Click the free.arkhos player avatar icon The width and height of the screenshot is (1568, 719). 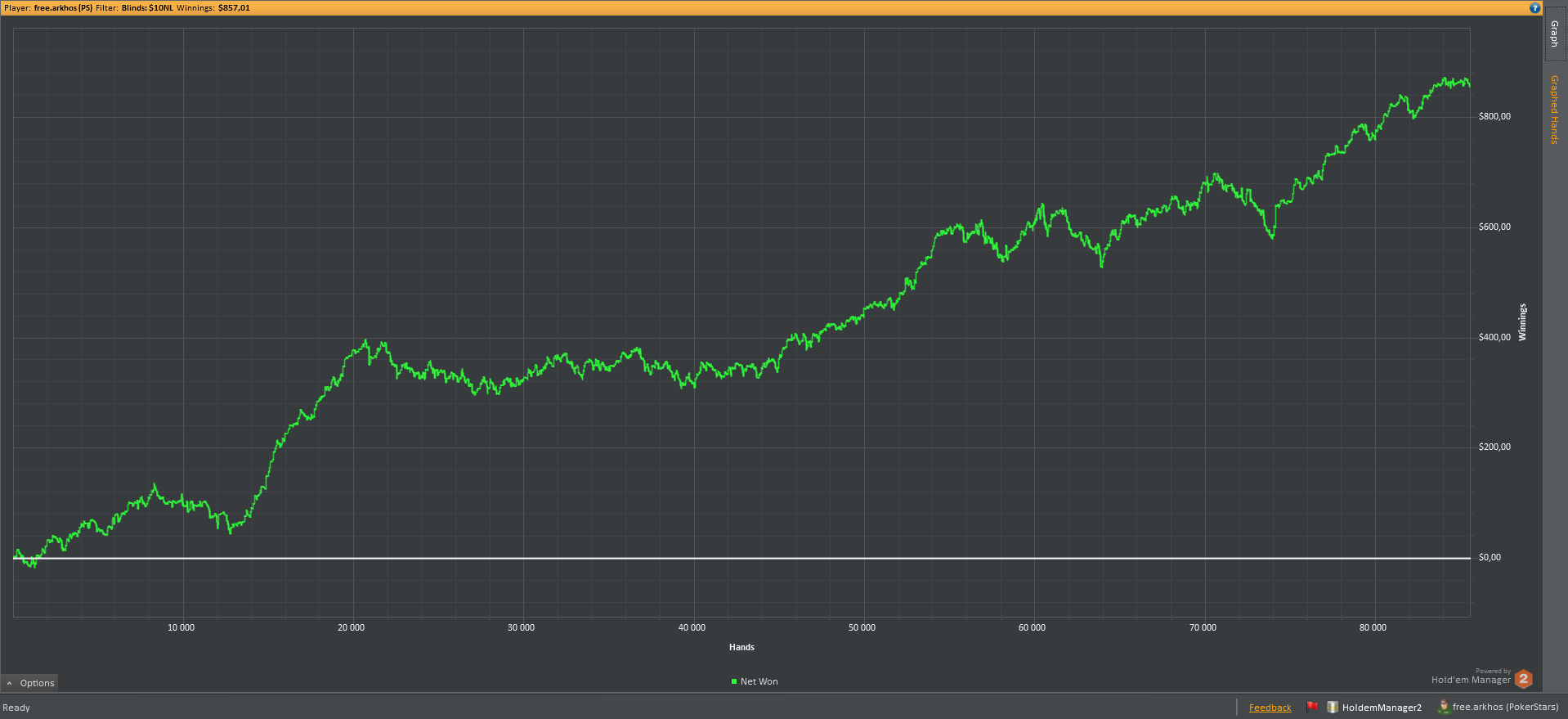click(x=1444, y=707)
